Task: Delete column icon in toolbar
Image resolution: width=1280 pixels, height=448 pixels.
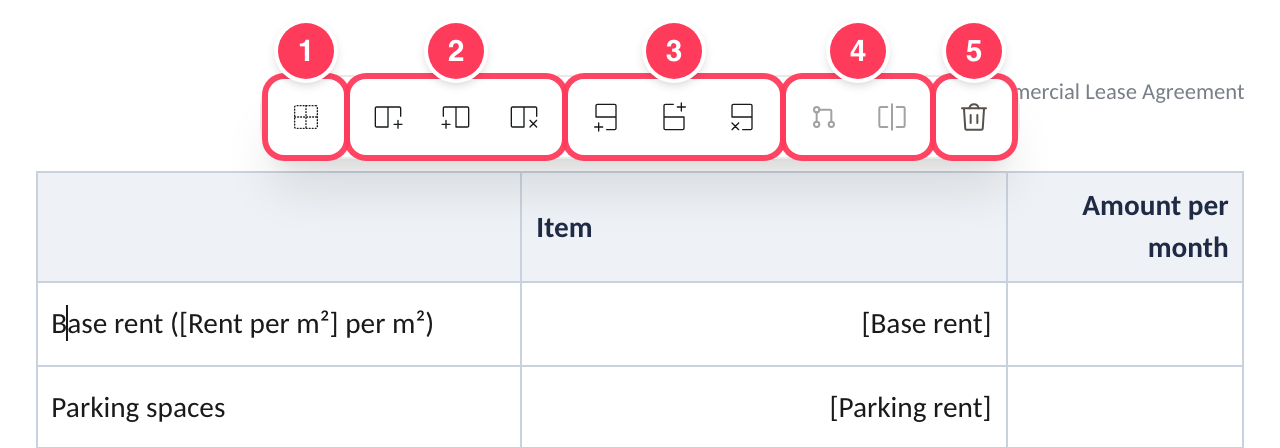Action: click(524, 117)
